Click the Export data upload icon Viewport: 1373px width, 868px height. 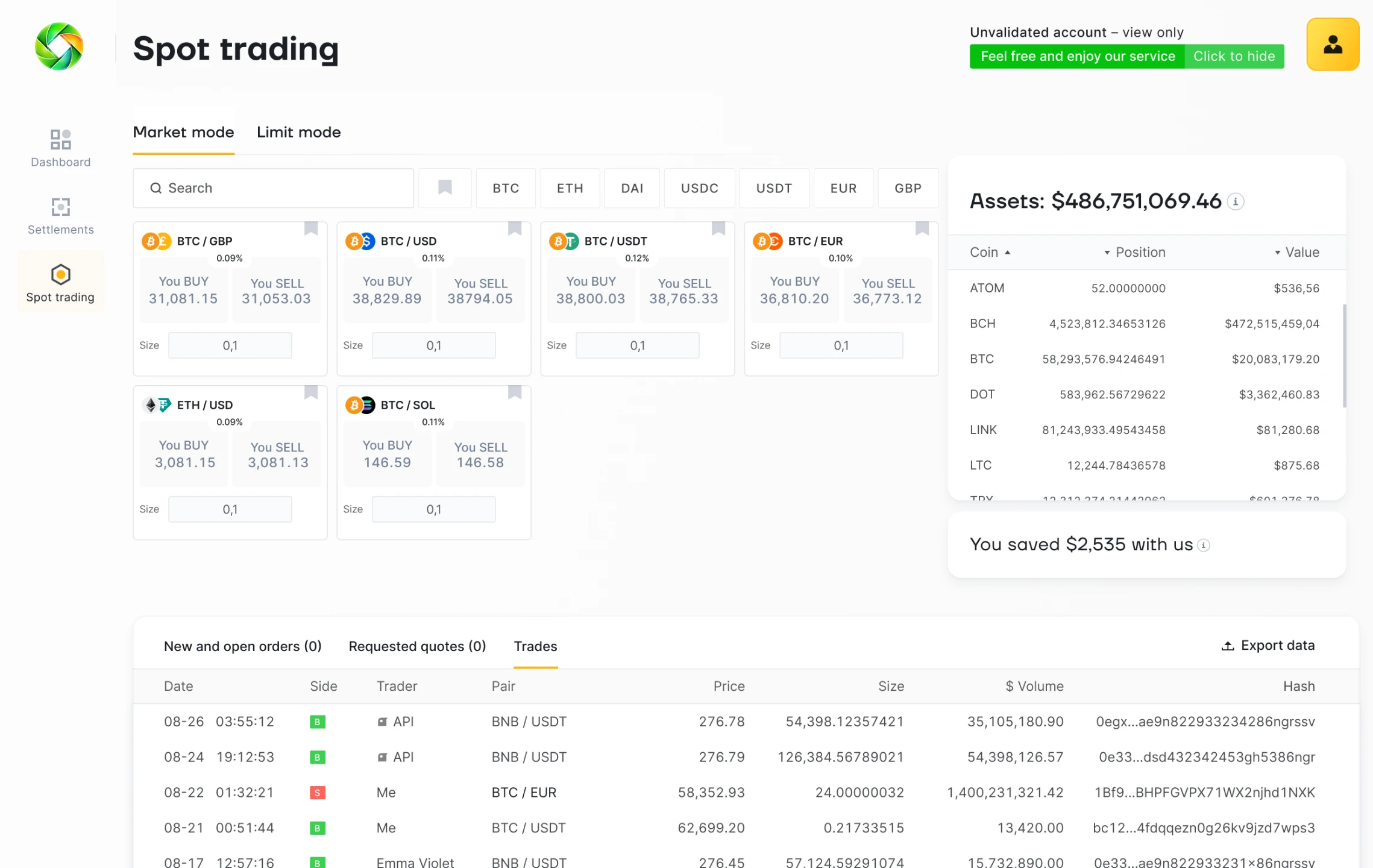click(x=1227, y=646)
